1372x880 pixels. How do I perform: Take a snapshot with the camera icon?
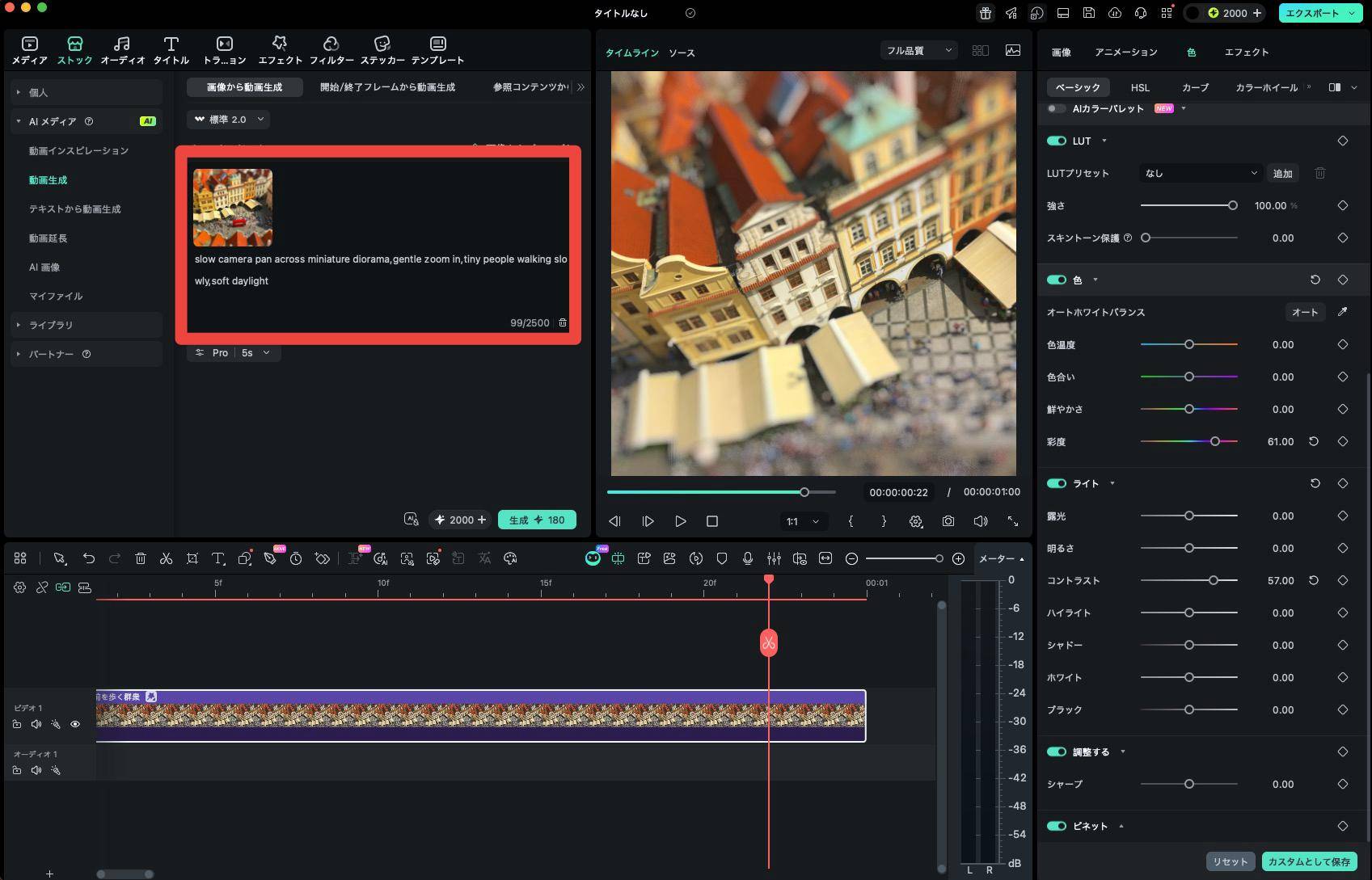[x=948, y=521]
